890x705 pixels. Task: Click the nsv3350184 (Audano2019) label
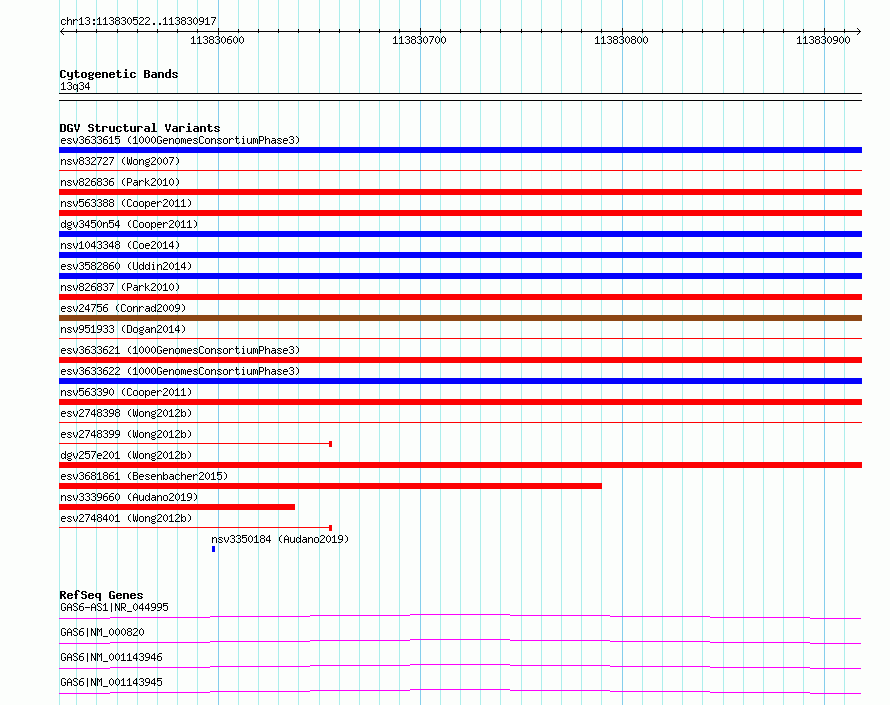(280, 539)
